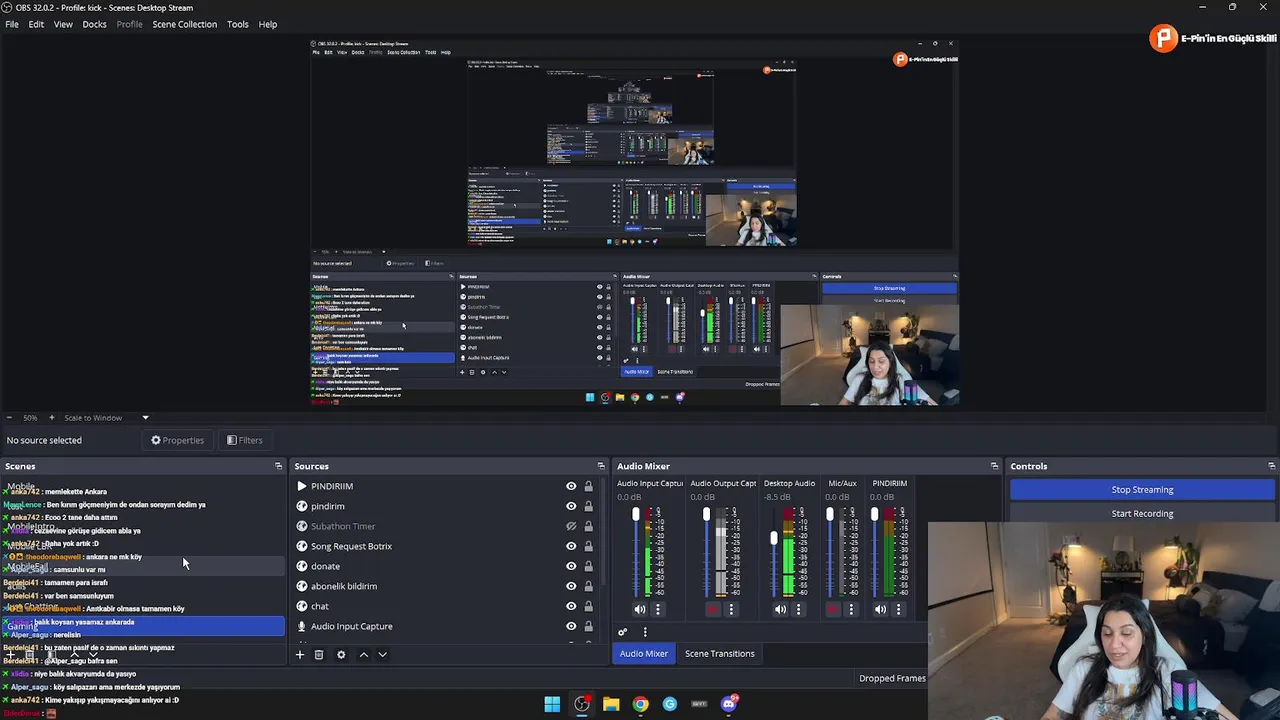Mute the Desktop Audio channel
This screenshot has height=720, width=1280.
tap(780, 609)
